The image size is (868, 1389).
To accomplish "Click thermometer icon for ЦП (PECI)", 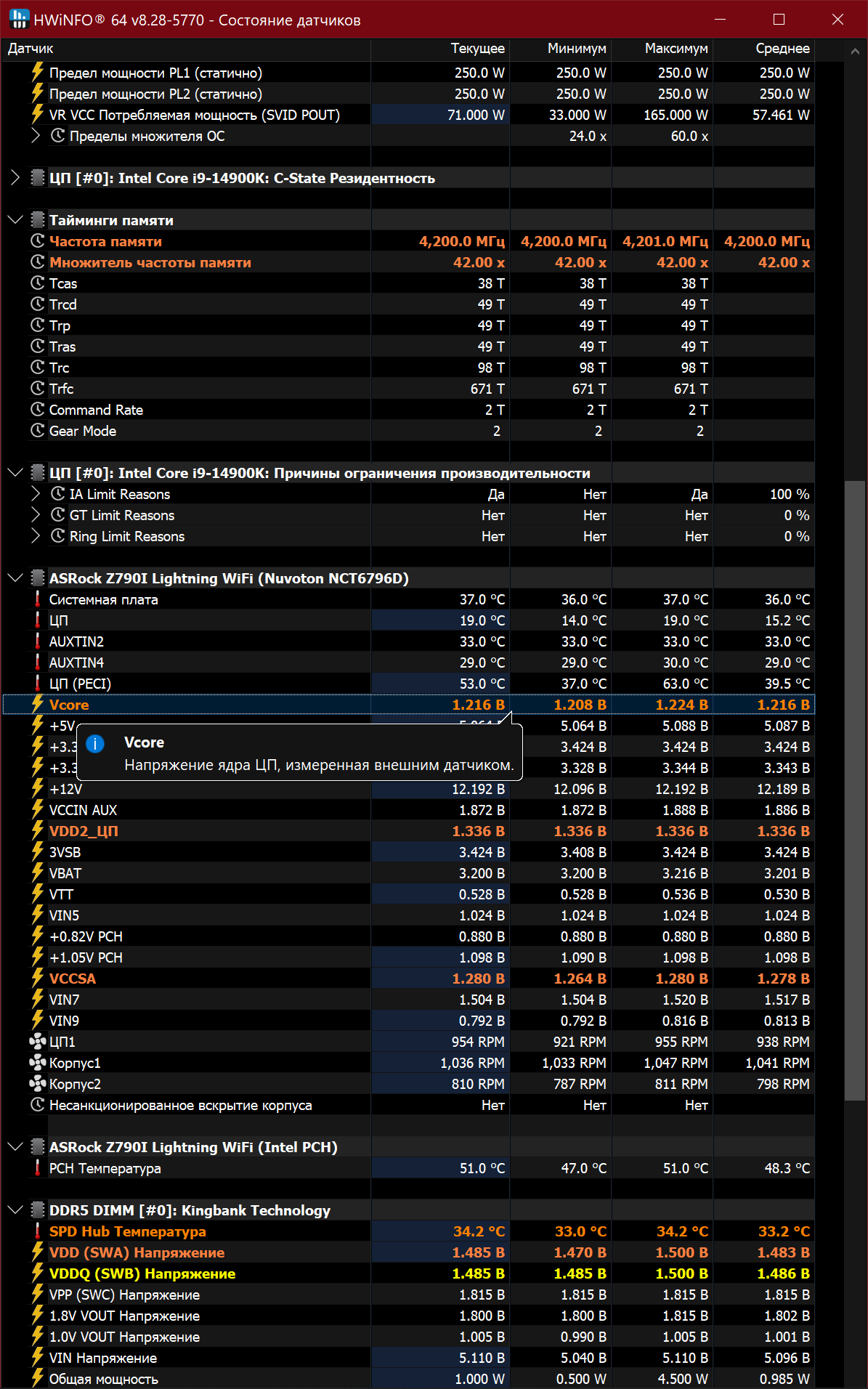I will pos(38,684).
